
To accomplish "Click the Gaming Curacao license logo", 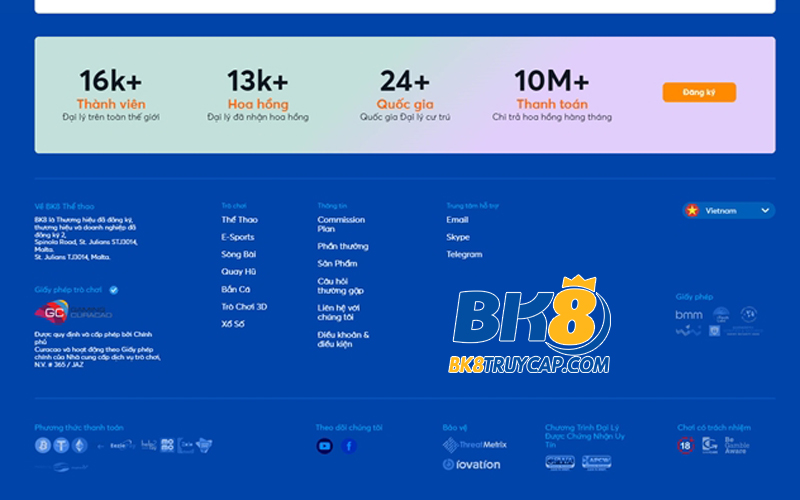I will 73,312.
